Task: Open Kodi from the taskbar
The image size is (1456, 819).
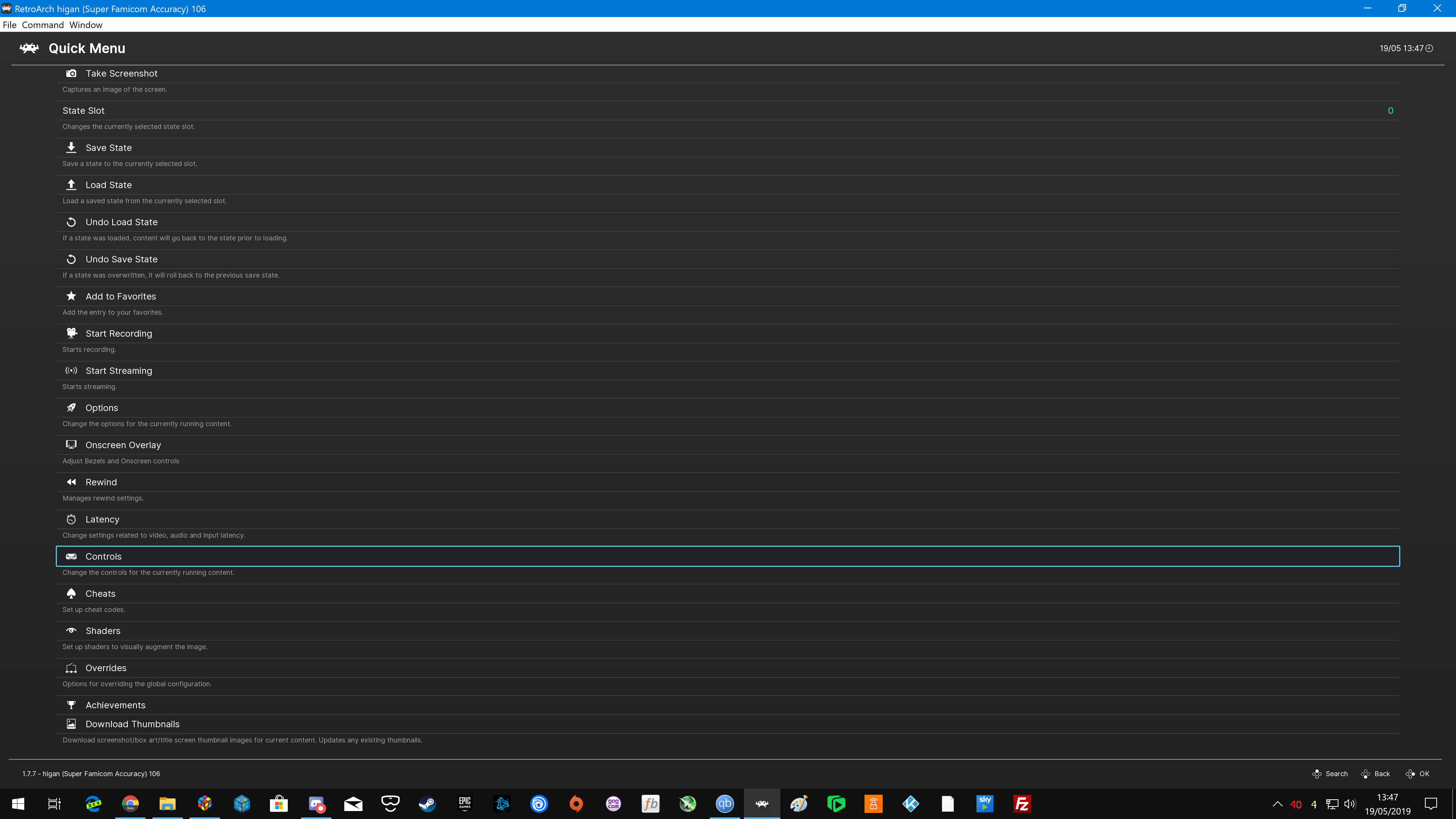Action: click(910, 804)
